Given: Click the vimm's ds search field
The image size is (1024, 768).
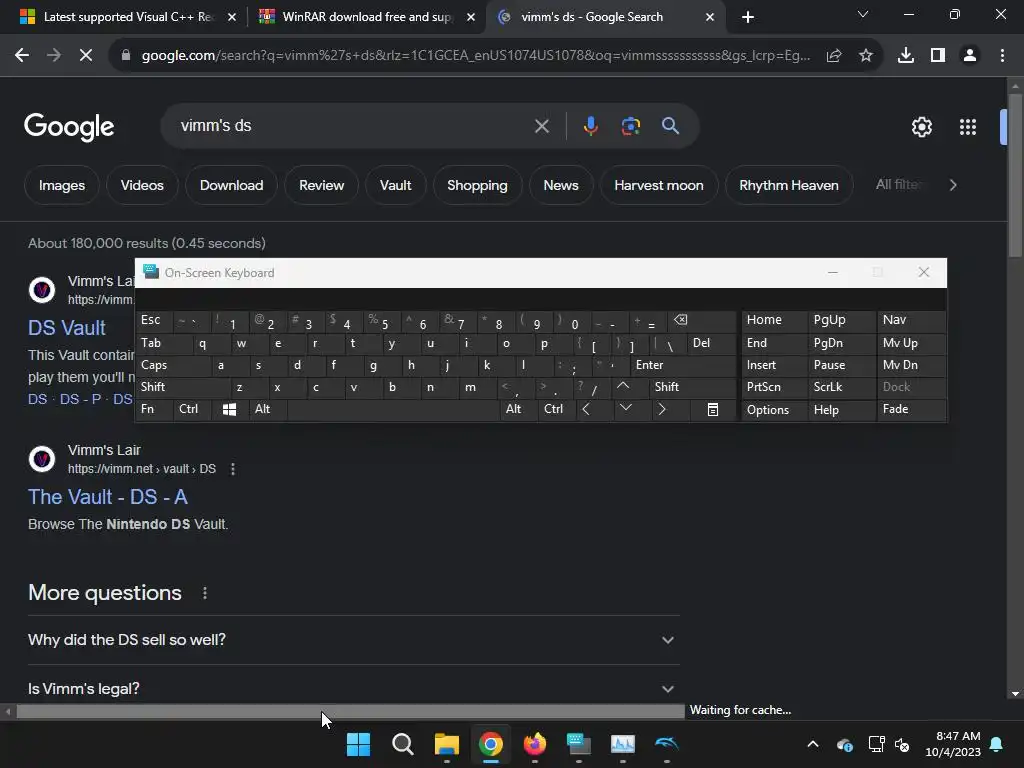Looking at the screenshot, I should 353,125.
